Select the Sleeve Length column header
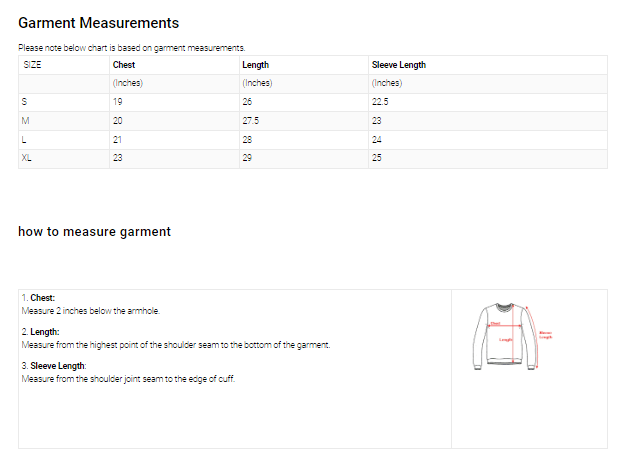 (398, 65)
